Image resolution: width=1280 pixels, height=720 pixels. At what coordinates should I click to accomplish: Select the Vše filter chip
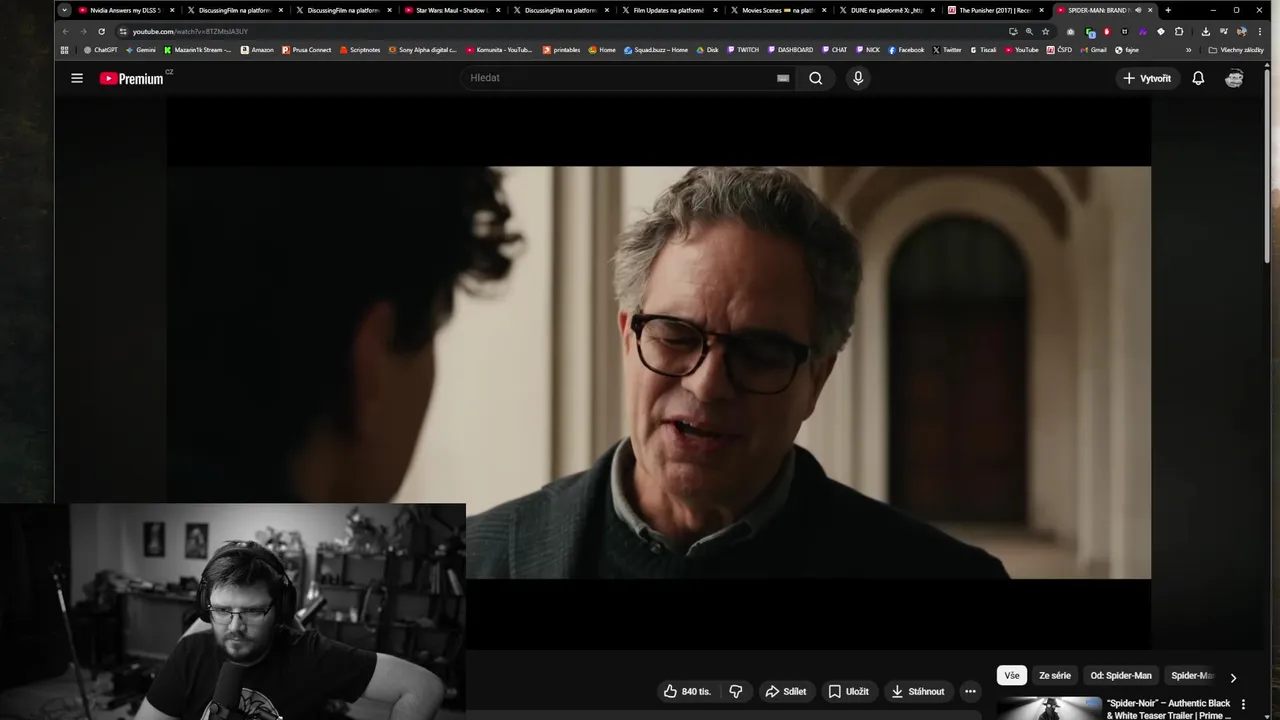(1012, 675)
